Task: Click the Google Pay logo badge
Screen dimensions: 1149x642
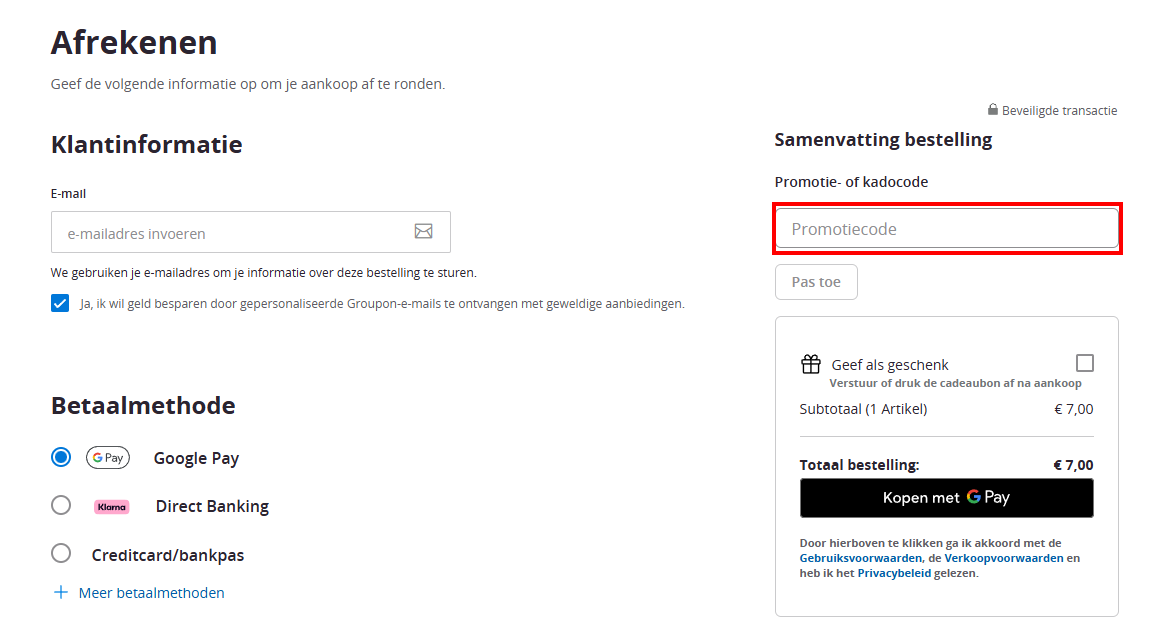Action: pyautogui.click(x=108, y=457)
